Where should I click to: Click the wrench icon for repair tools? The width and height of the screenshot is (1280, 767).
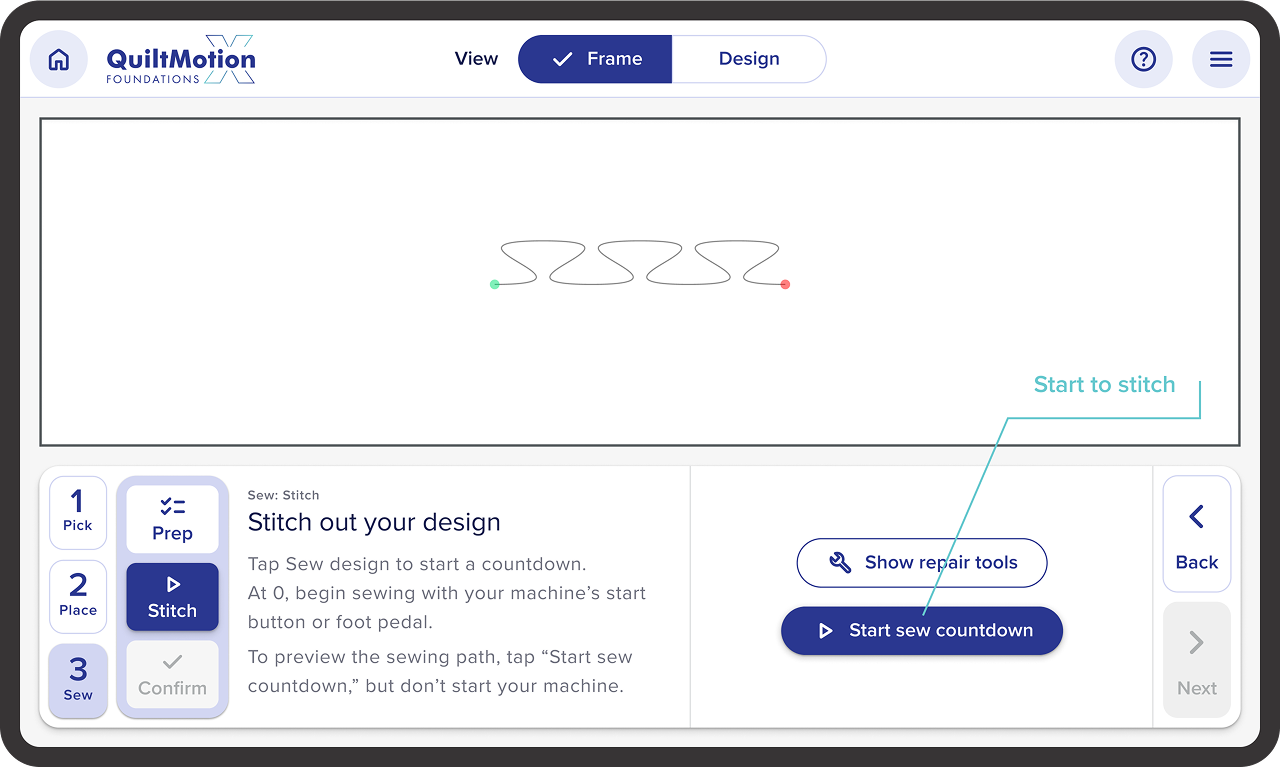pos(841,563)
